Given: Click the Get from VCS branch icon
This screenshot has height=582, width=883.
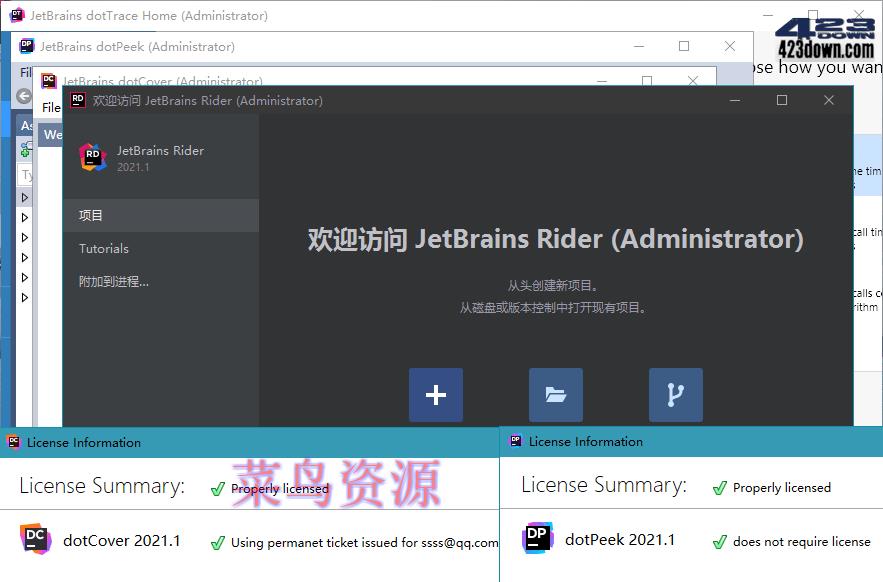Looking at the screenshot, I should click(676, 394).
